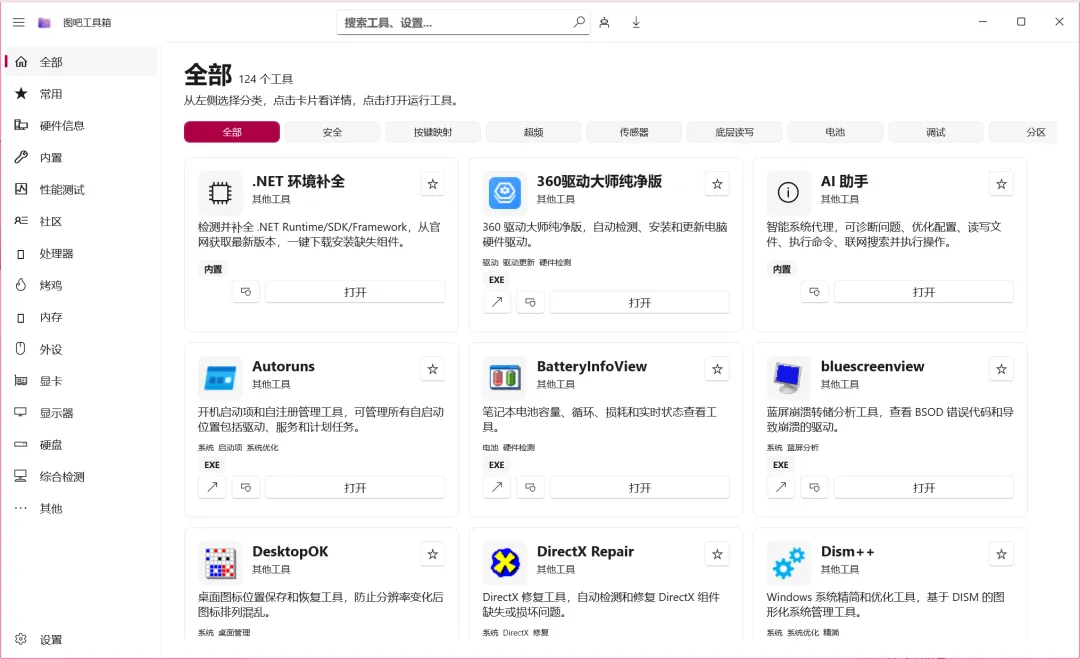This screenshot has width=1080, height=659.
Task: Select 显卡 sidebar category
Action: tap(81, 381)
